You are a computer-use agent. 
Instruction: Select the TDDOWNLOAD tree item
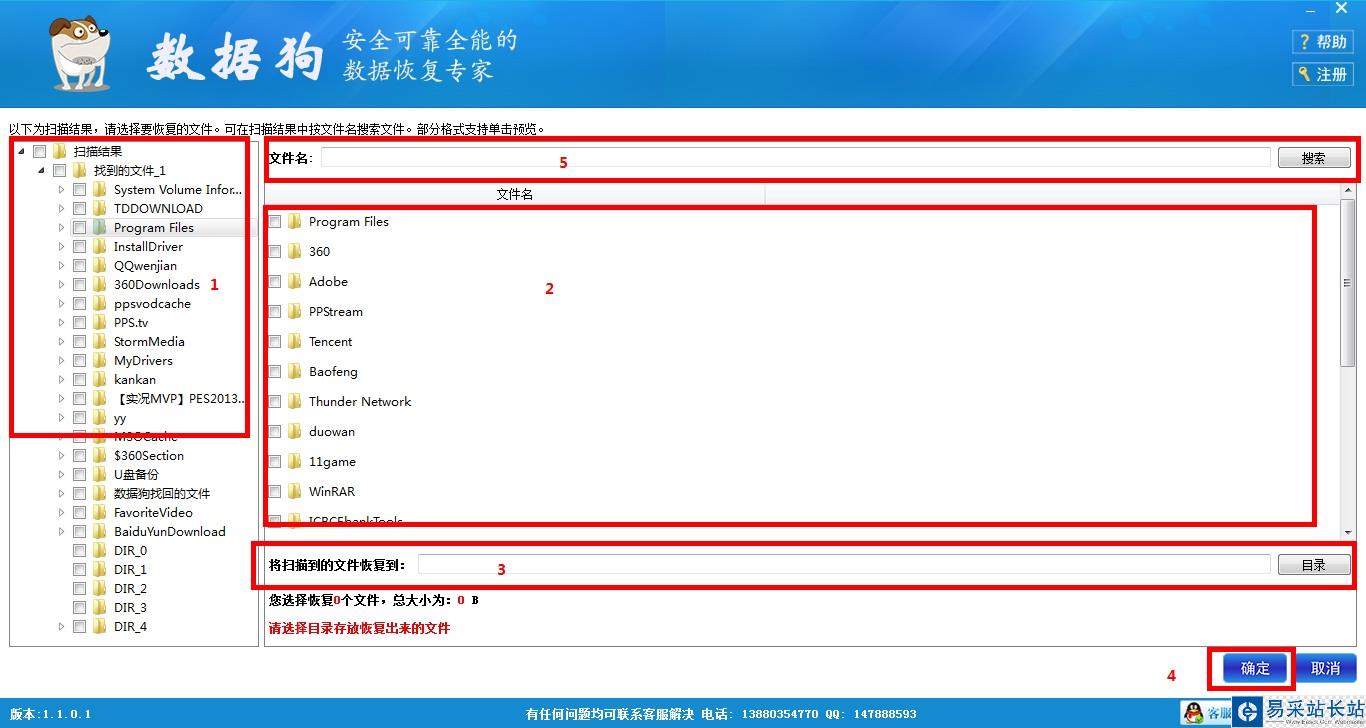coord(158,209)
